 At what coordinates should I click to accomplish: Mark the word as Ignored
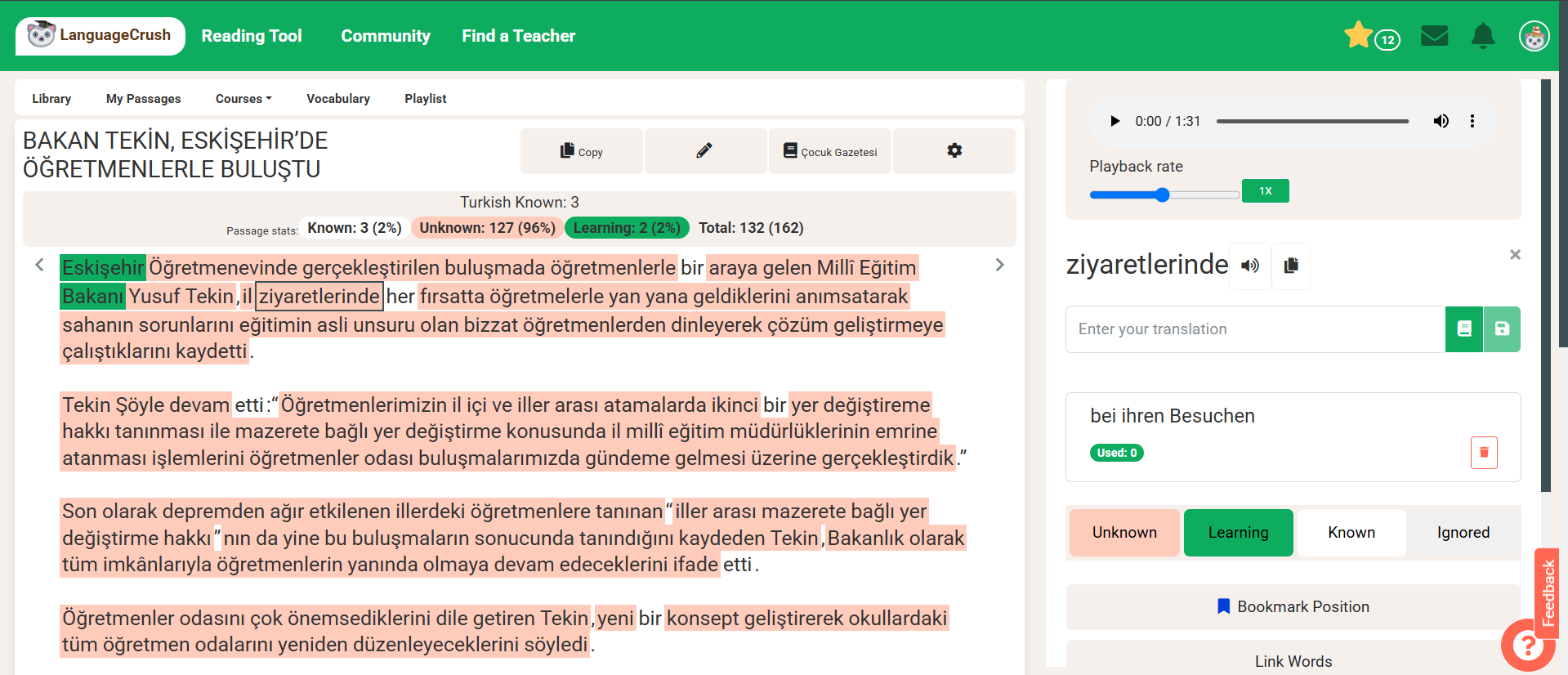1463,533
